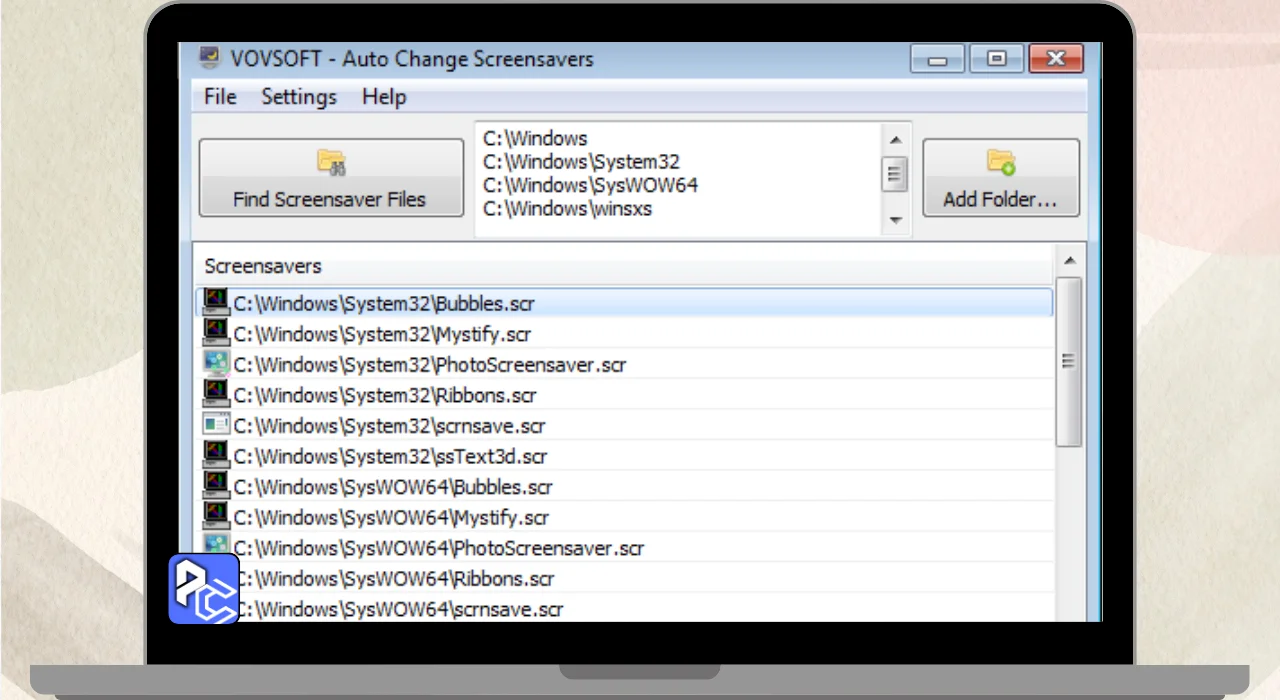Image resolution: width=1280 pixels, height=700 pixels.
Task: Click the VOVSOFT app icon in title bar
Action: (210, 58)
